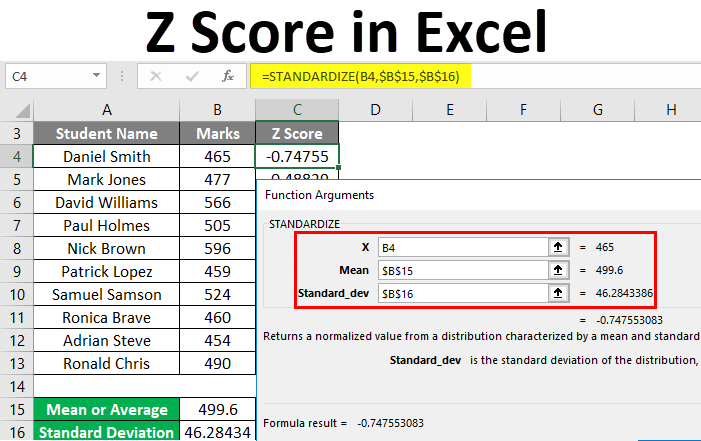
Task: Click the Cancel X icon in formula bar
Action: (156, 76)
